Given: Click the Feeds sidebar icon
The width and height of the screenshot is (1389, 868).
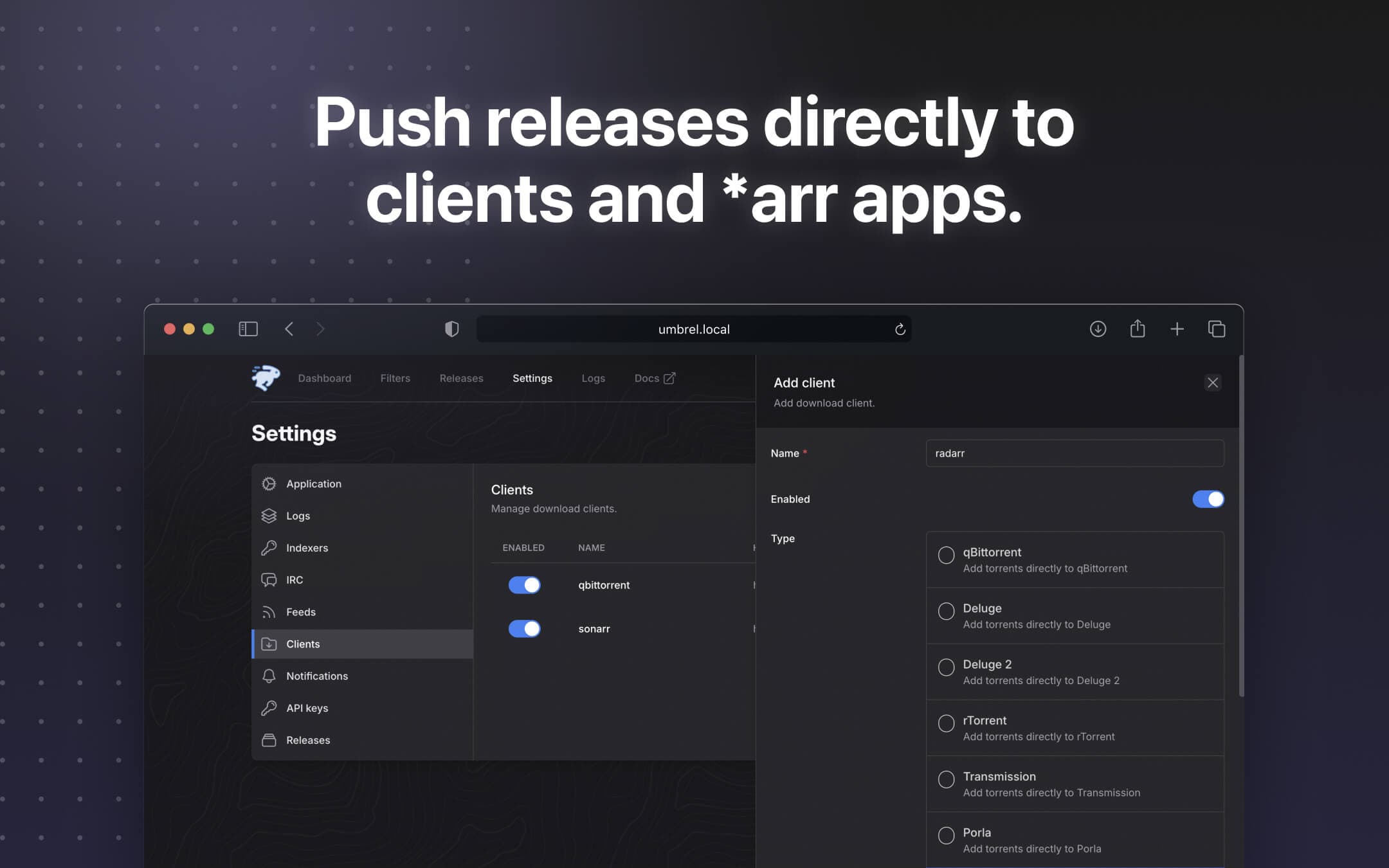Looking at the screenshot, I should (x=268, y=612).
